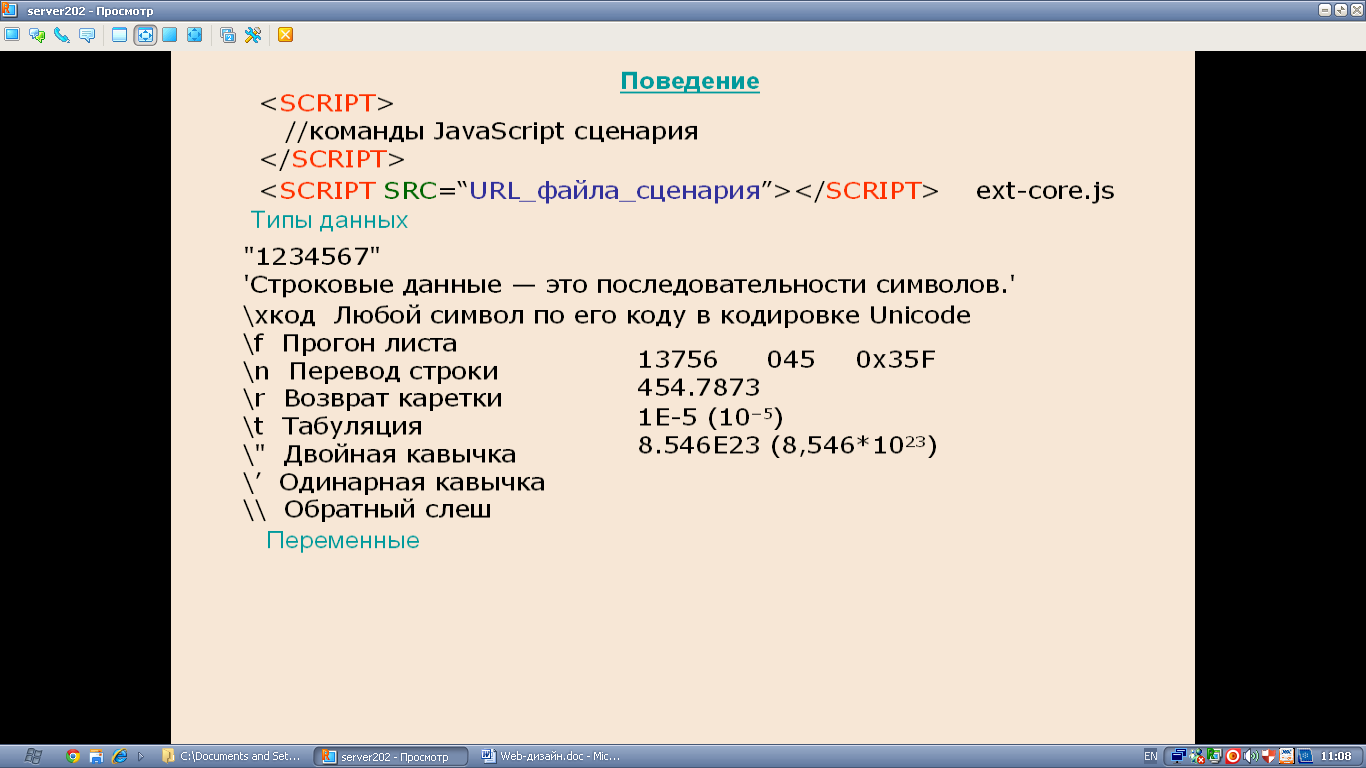Screen dimensions: 1366x768
Task: Open the Windows Start button
Action: pos(32,756)
